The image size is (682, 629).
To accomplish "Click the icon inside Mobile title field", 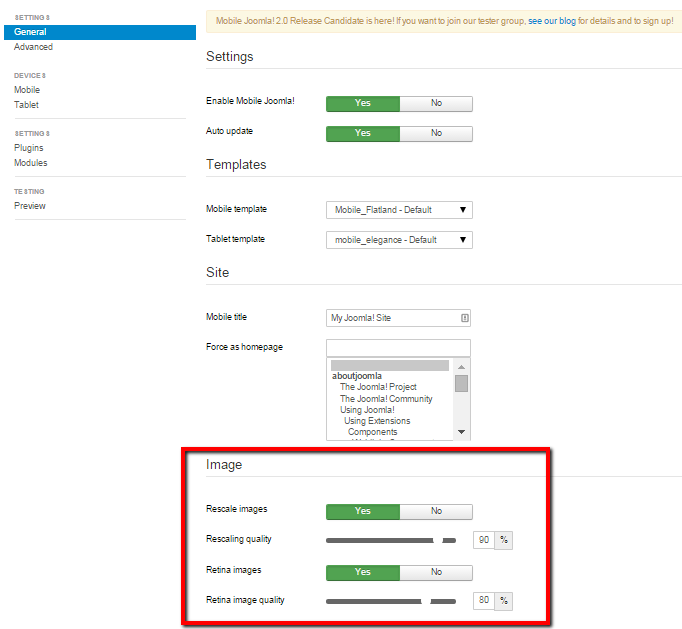I will [x=465, y=318].
